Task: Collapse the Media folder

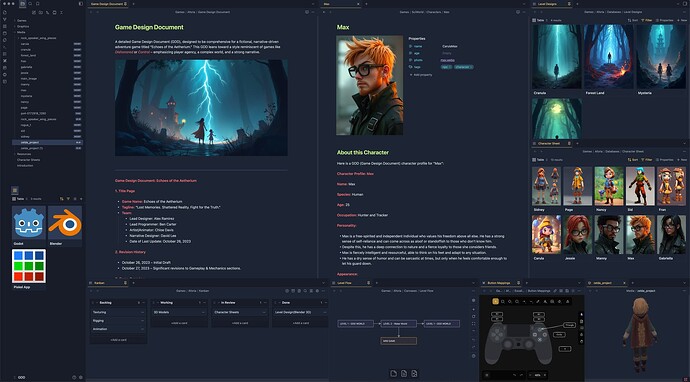Action: pyautogui.click(x=21, y=32)
